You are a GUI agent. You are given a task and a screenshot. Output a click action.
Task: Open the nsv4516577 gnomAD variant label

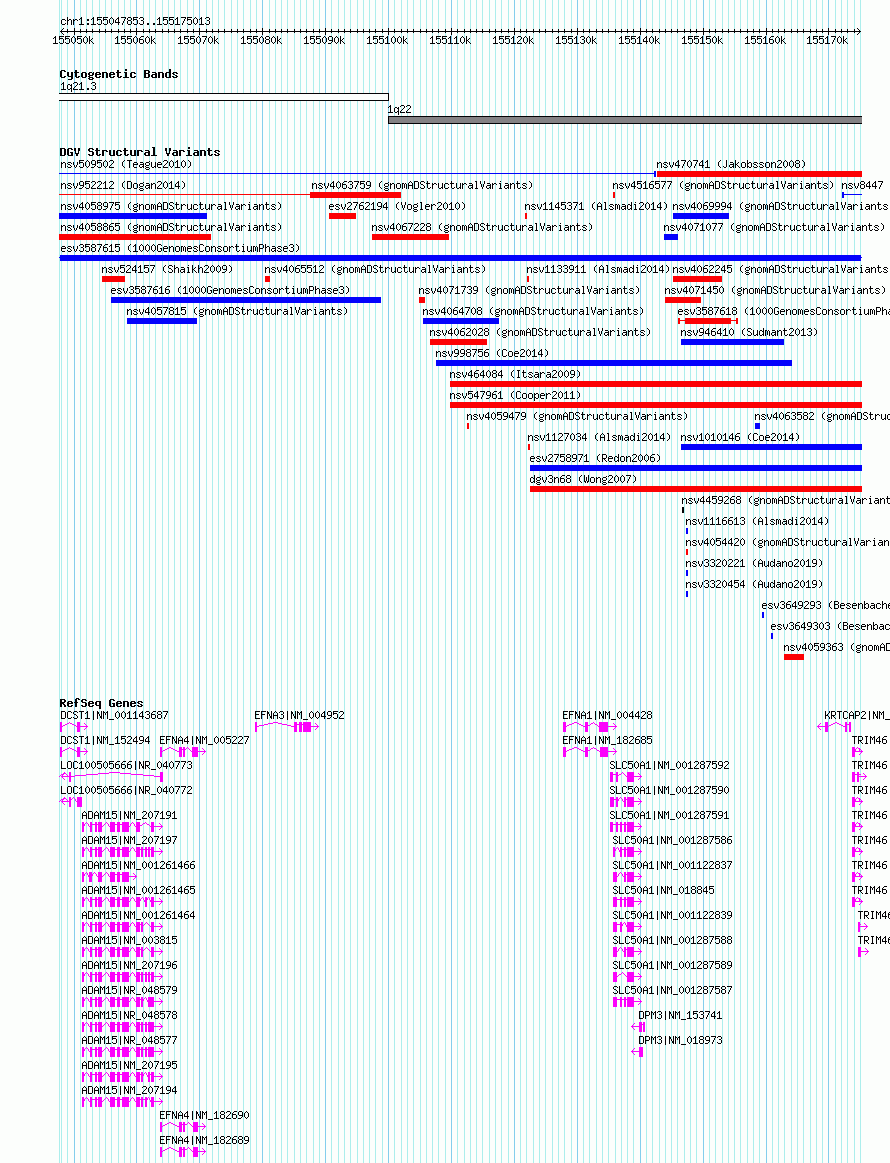point(722,185)
